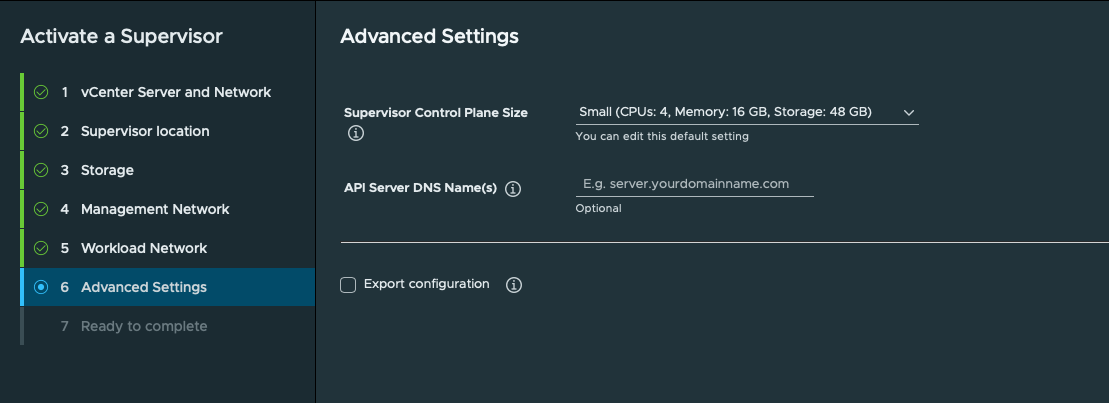Click the Export configuration label
The width and height of the screenshot is (1109, 403).
pyautogui.click(x=426, y=284)
